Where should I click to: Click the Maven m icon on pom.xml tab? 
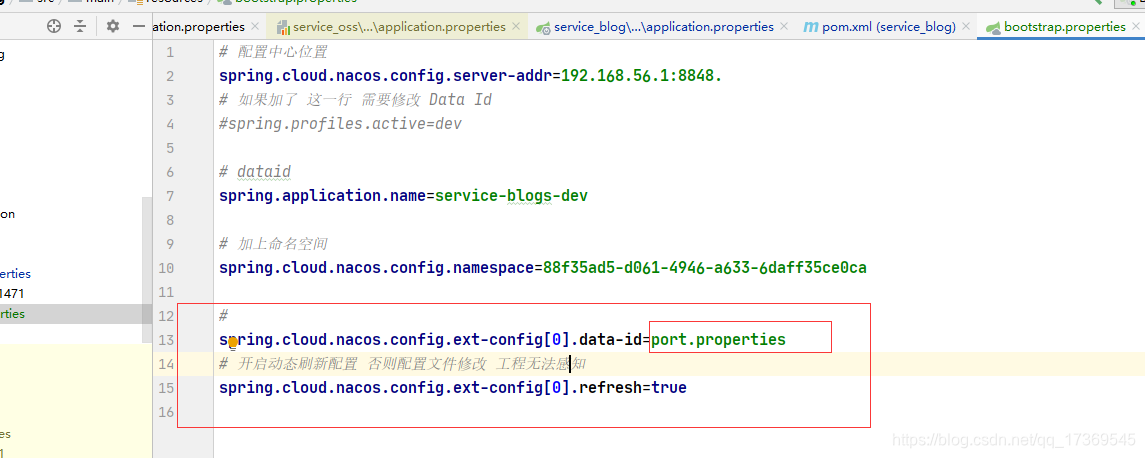point(810,27)
